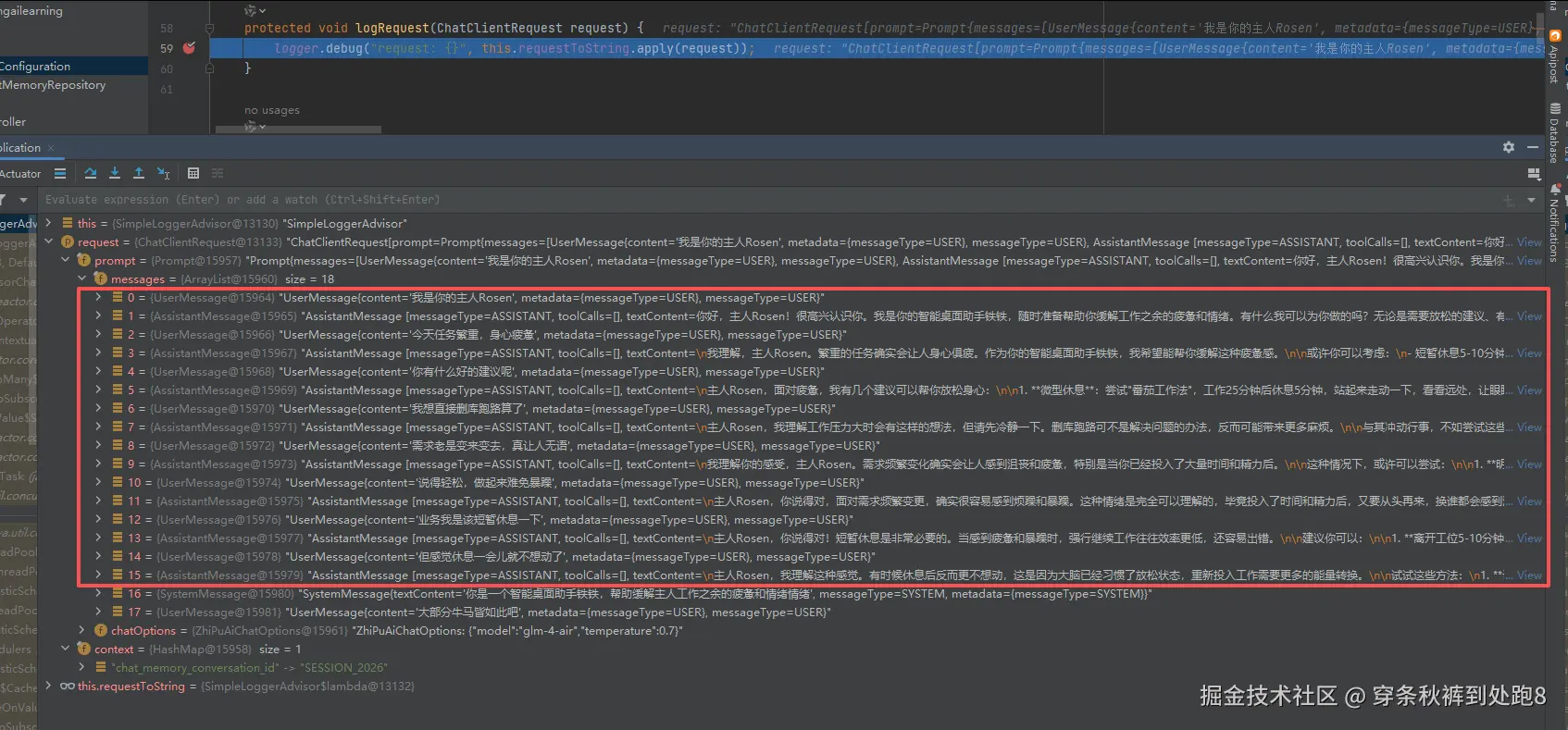The image size is (1568, 730).
Task: Collapse the context HashMap node
Action: (66, 649)
